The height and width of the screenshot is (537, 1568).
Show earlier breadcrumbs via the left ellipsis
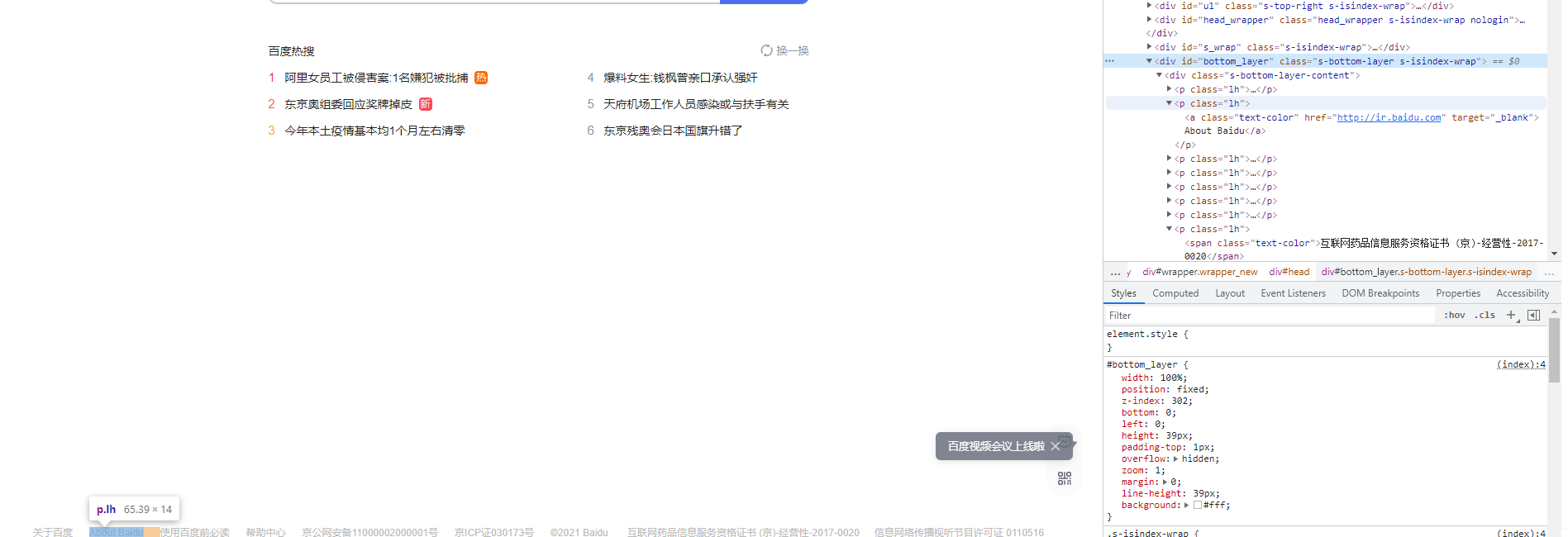pyautogui.click(x=1116, y=272)
